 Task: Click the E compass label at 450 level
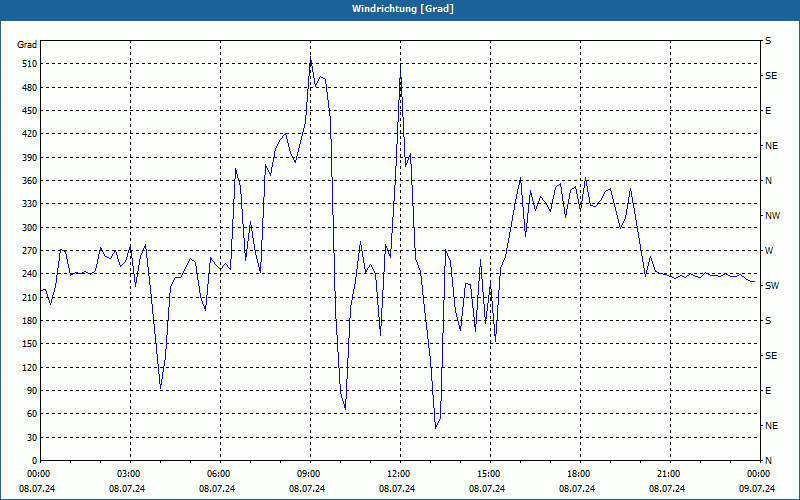coord(768,111)
